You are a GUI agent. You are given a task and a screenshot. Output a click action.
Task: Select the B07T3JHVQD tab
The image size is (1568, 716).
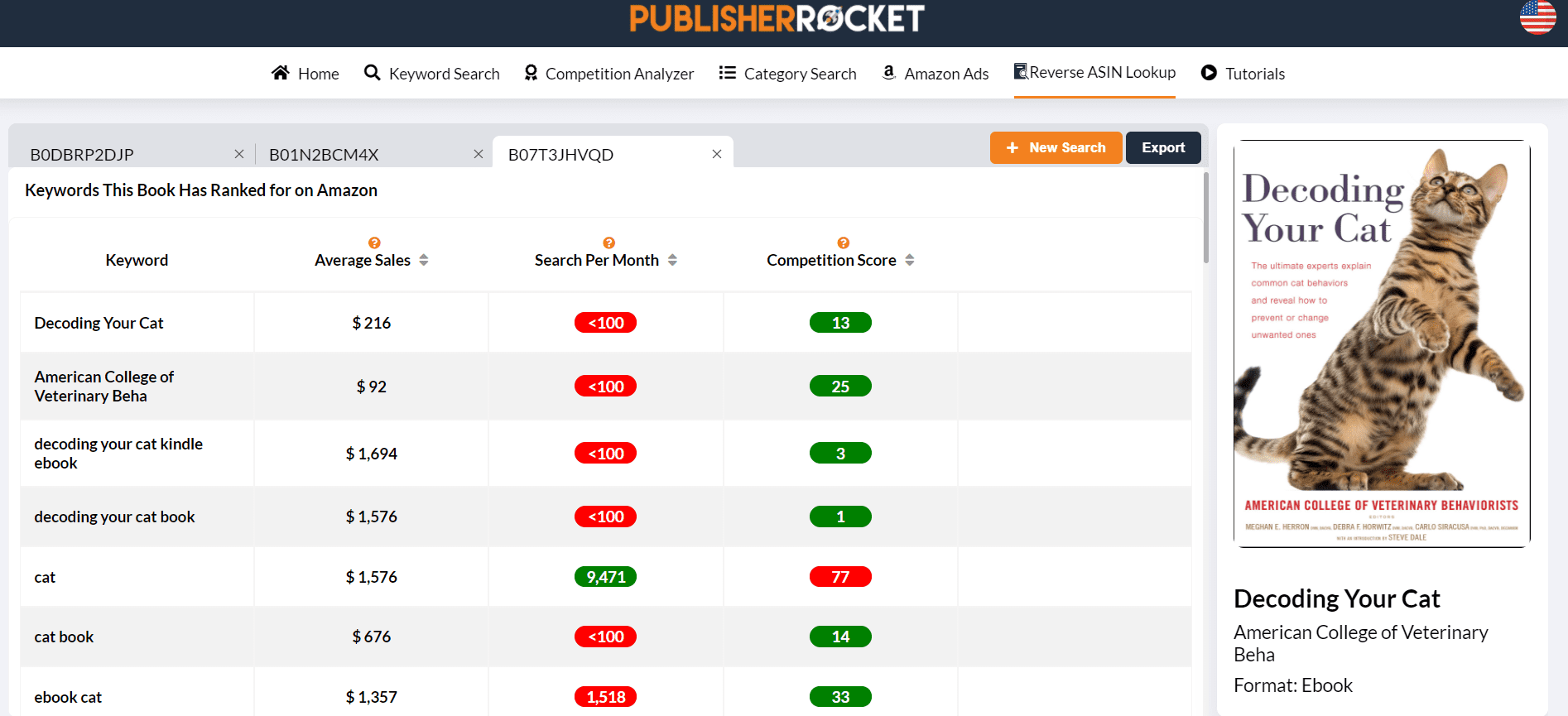tap(560, 155)
